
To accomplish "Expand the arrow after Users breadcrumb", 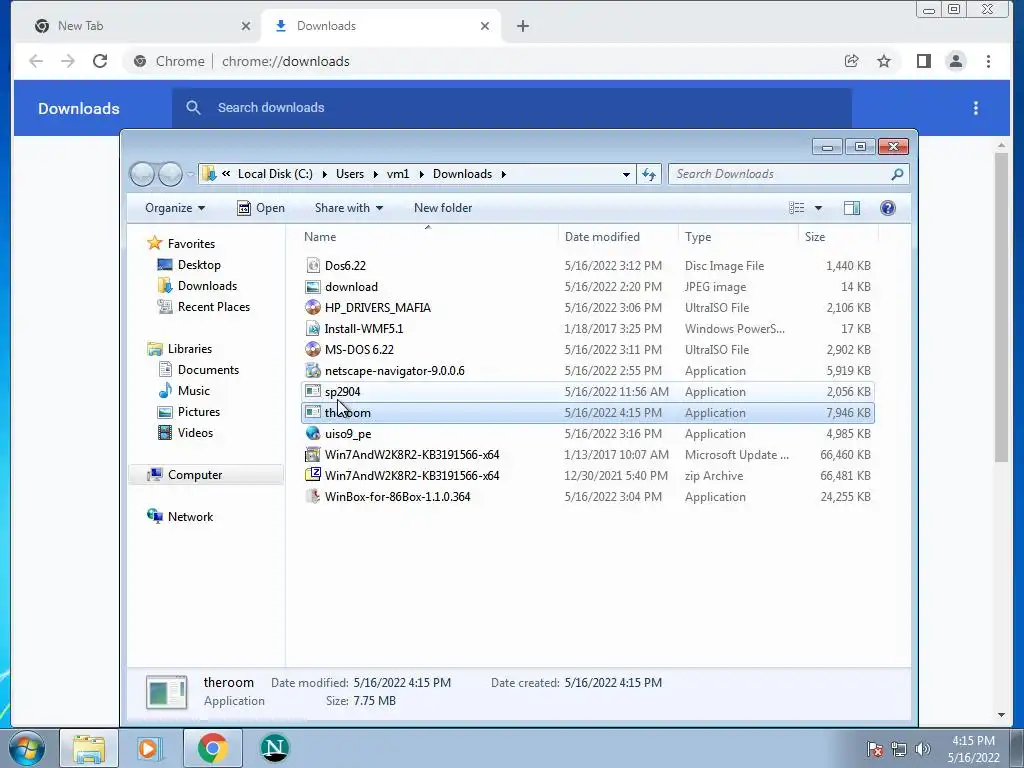I will [x=376, y=174].
